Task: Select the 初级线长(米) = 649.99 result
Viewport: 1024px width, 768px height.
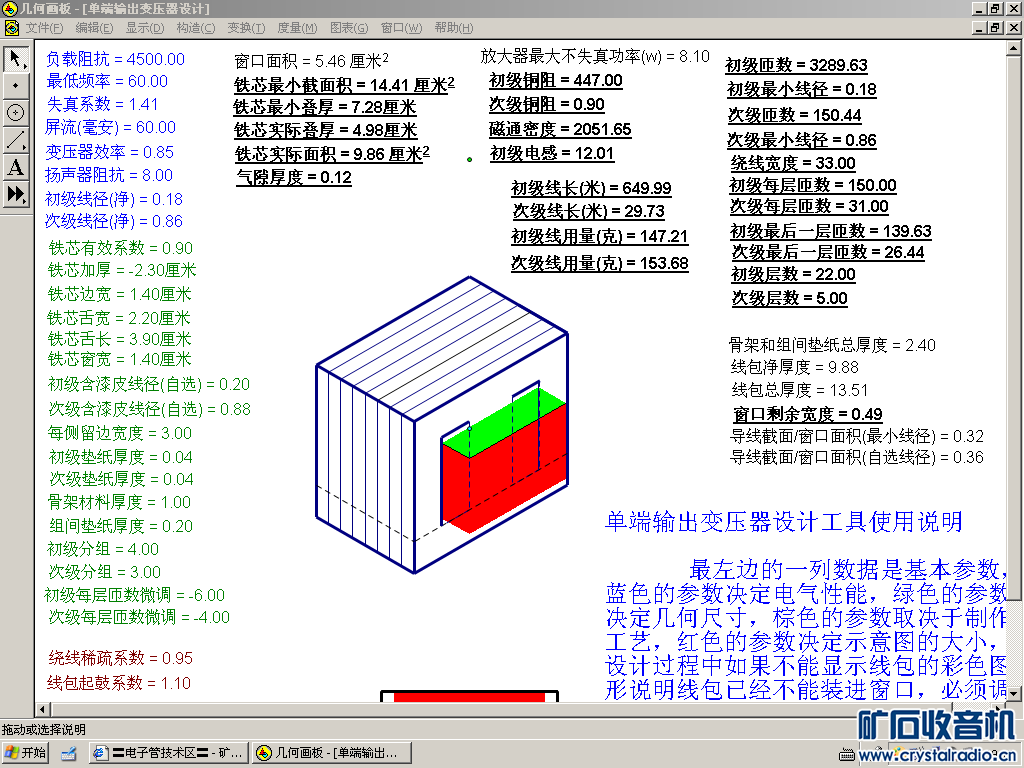Action: point(591,189)
